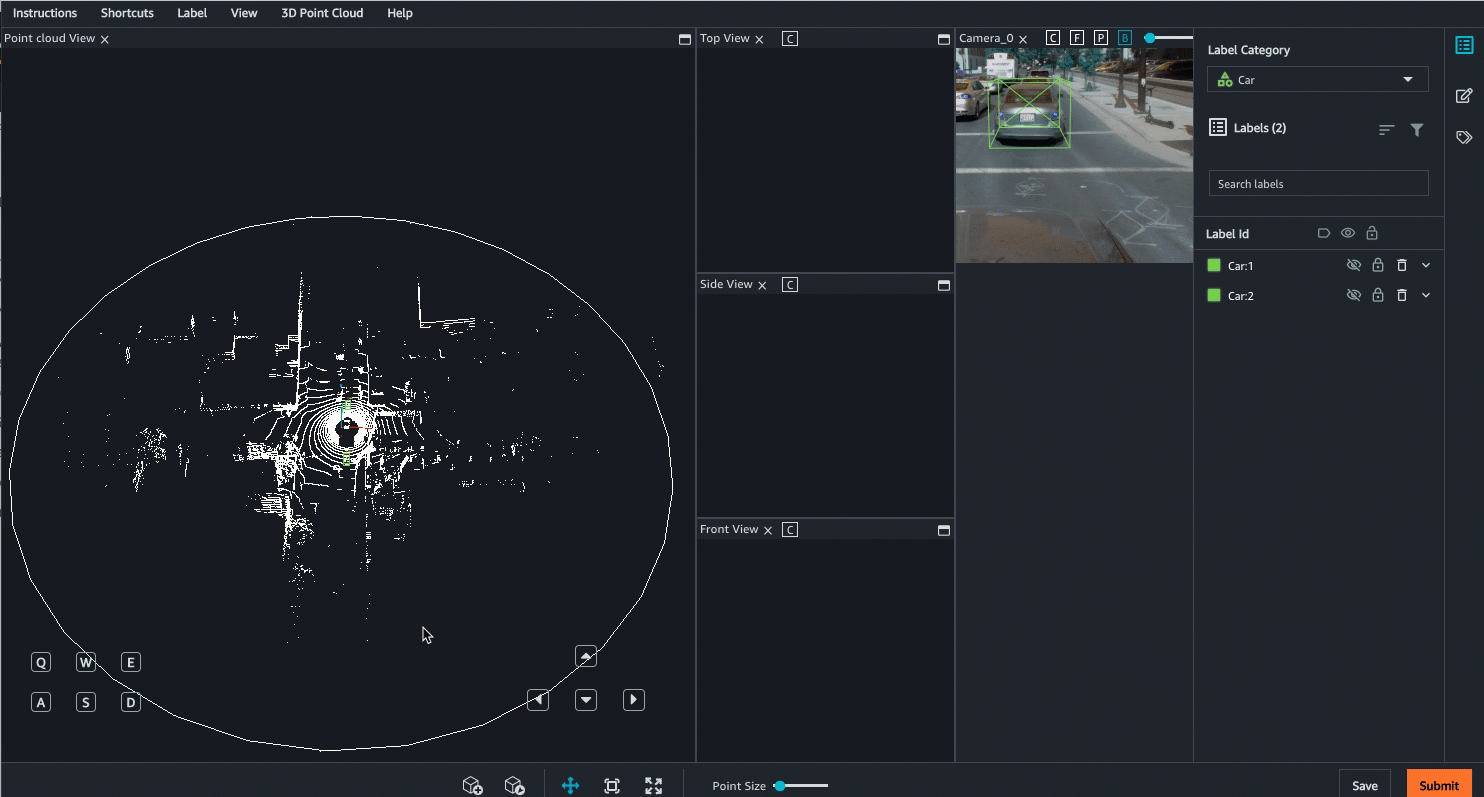Click the edit pencil icon in right sidebar

(1464, 96)
